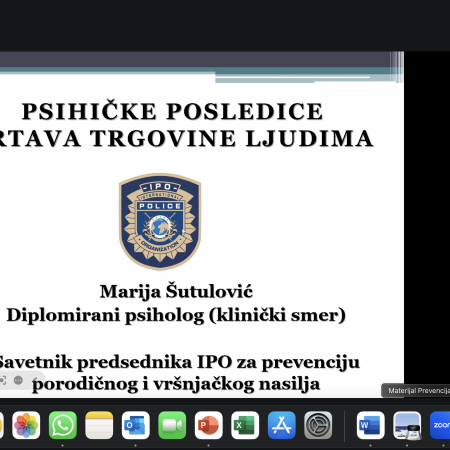
Task: Click 'porodičnog i vršnjačkog nasilja' line
Action: click(176, 384)
